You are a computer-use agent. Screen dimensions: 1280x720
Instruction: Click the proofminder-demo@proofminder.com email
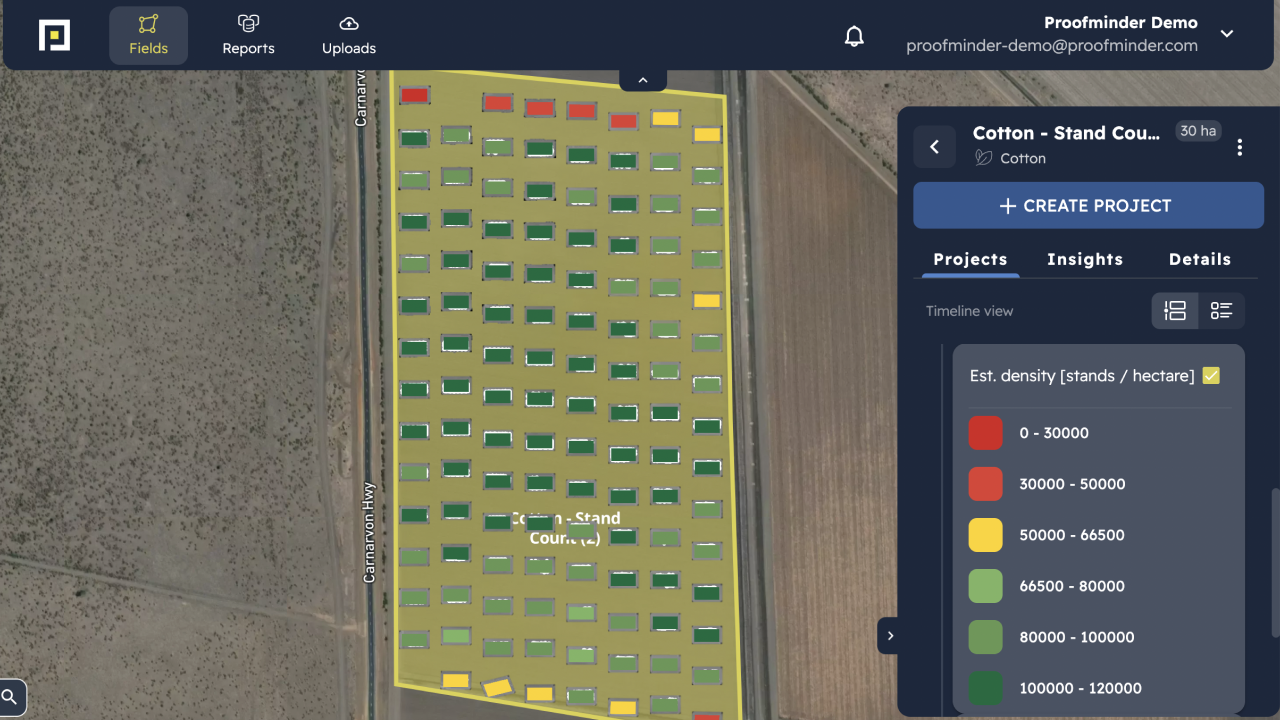[x=1052, y=46]
